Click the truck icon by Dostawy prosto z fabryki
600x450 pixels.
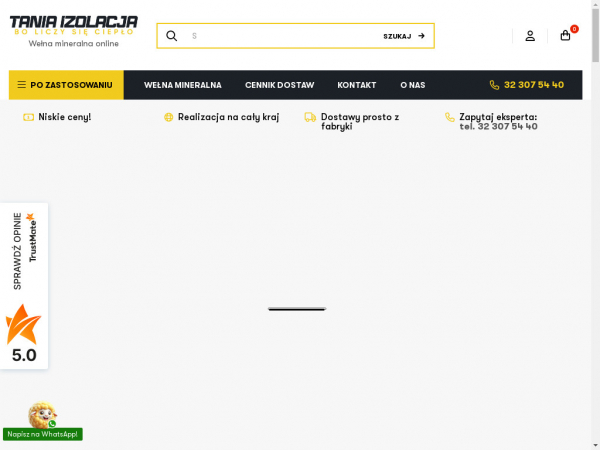pos(310,117)
